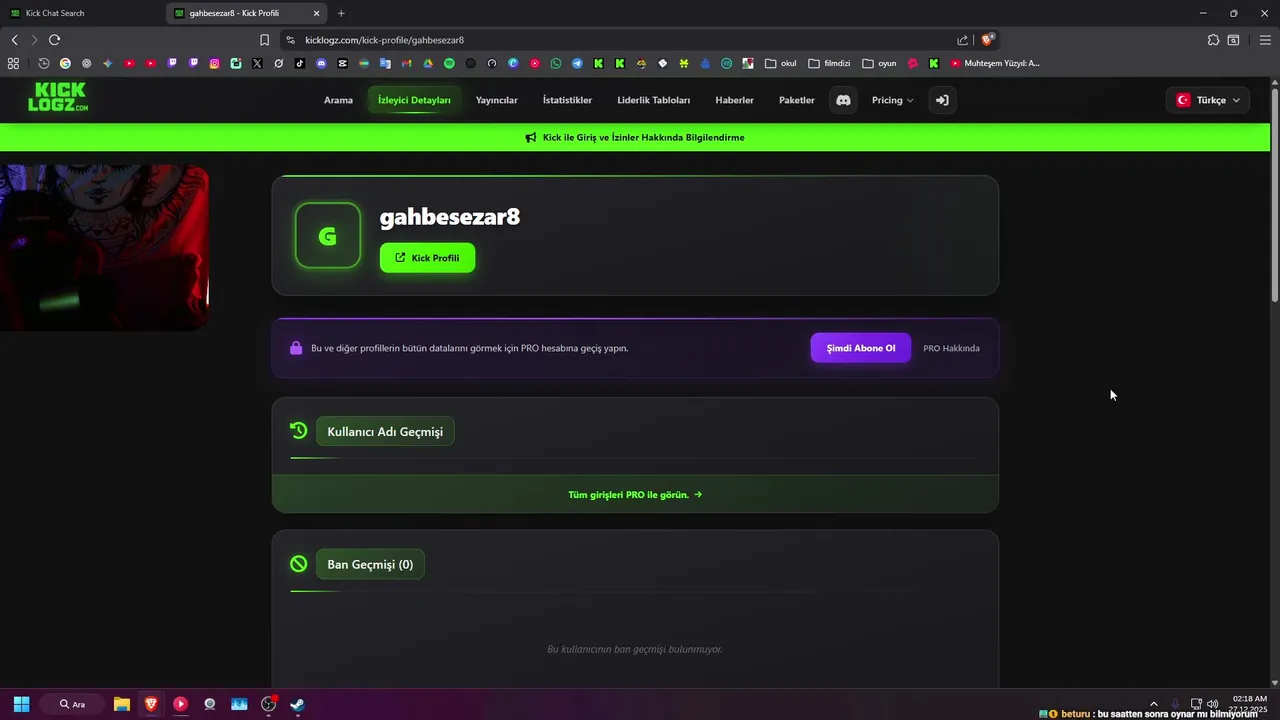The width and height of the screenshot is (1280, 720).
Task: Click the Ban Geçmişi (0) heading
Action: click(x=370, y=564)
